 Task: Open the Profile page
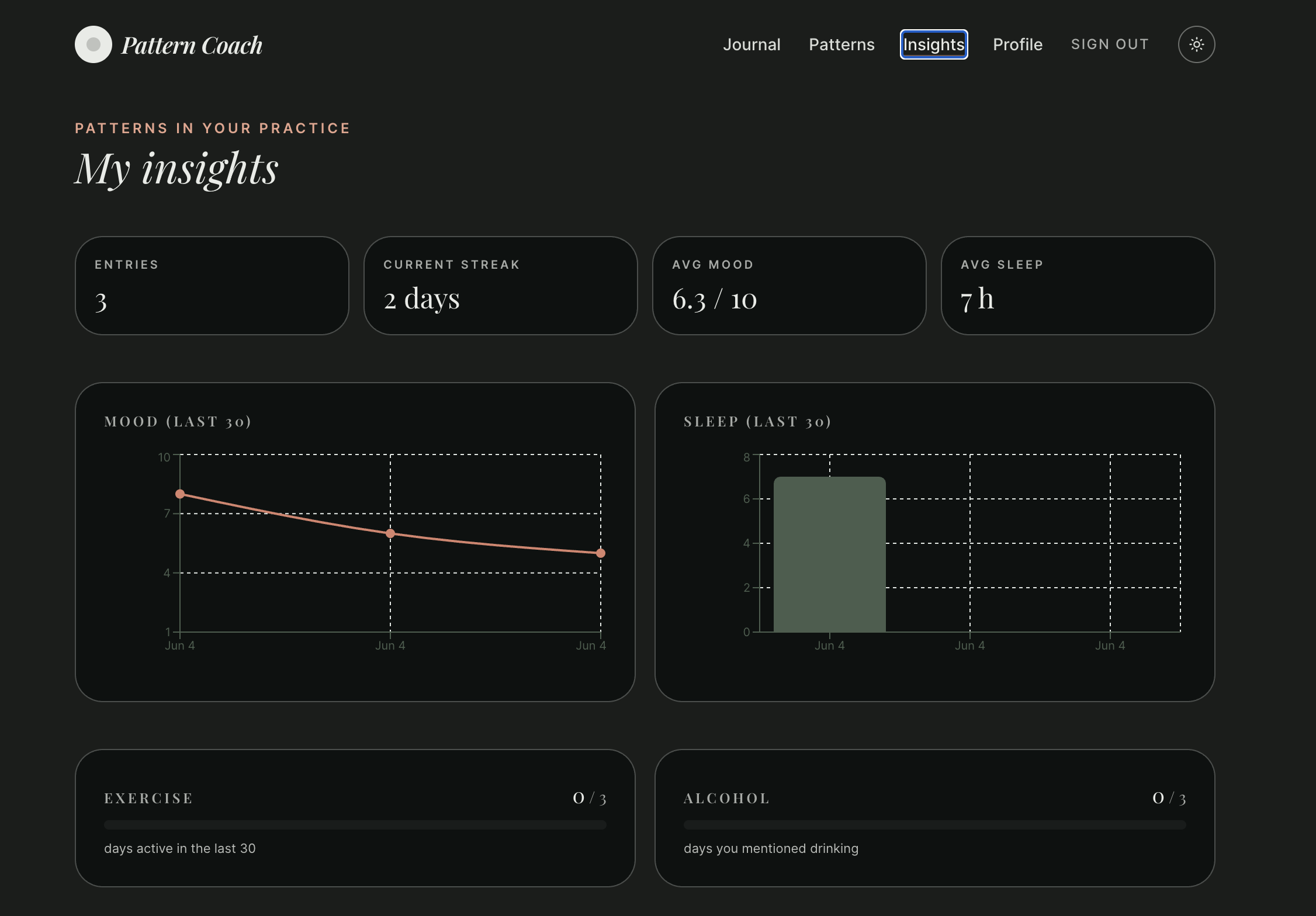coord(1017,44)
